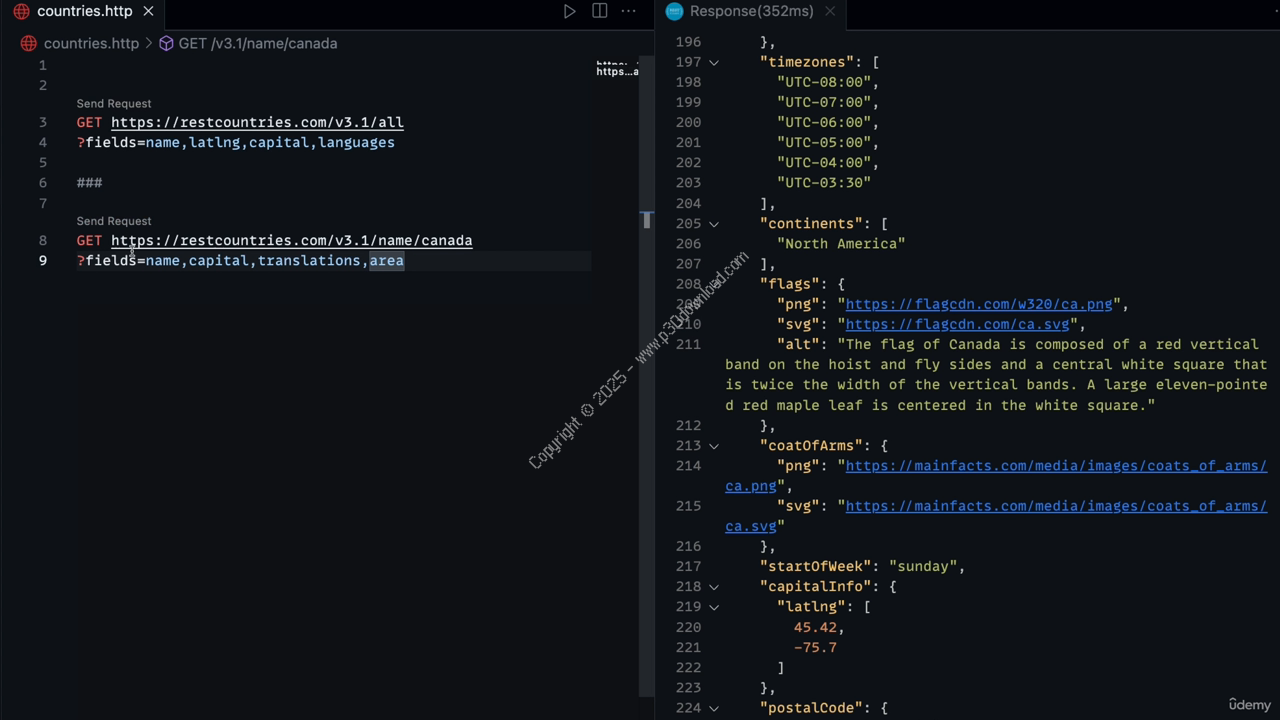1280x720 pixels.
Task: Run the request with the play icon
Action: point(569,11)
